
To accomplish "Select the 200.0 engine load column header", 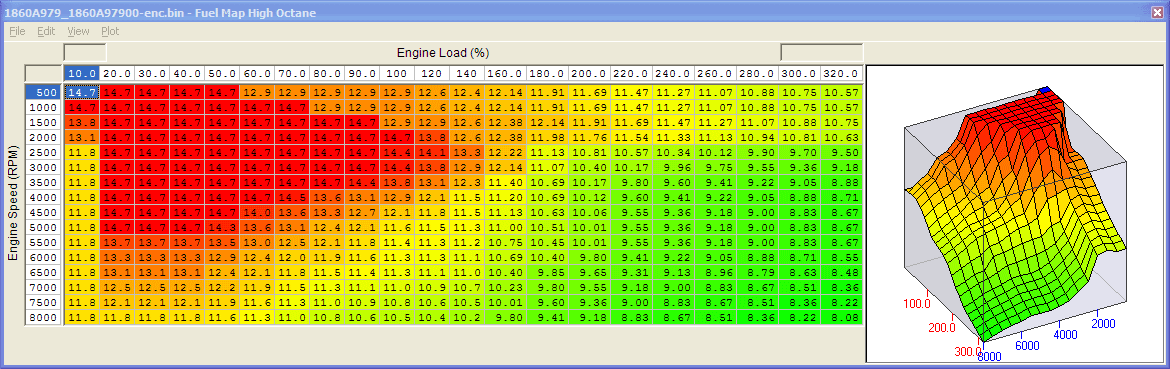I will tap(589, 74).
